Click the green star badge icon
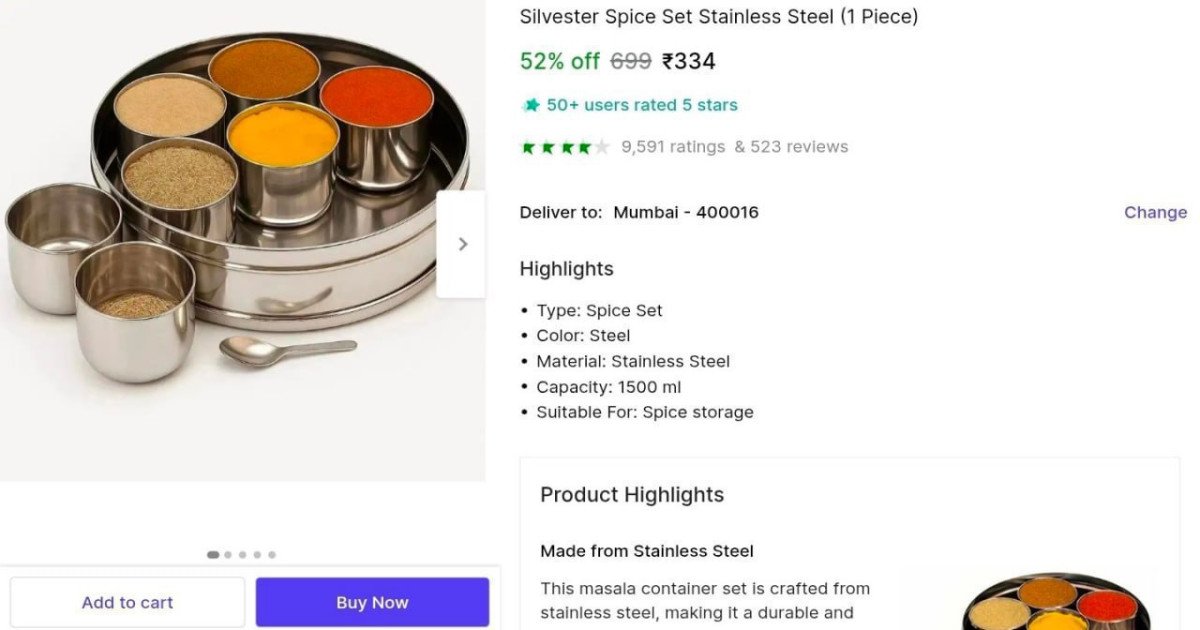Image resolution: width=1200 pixels, height=630 pixels. [531, 105]
